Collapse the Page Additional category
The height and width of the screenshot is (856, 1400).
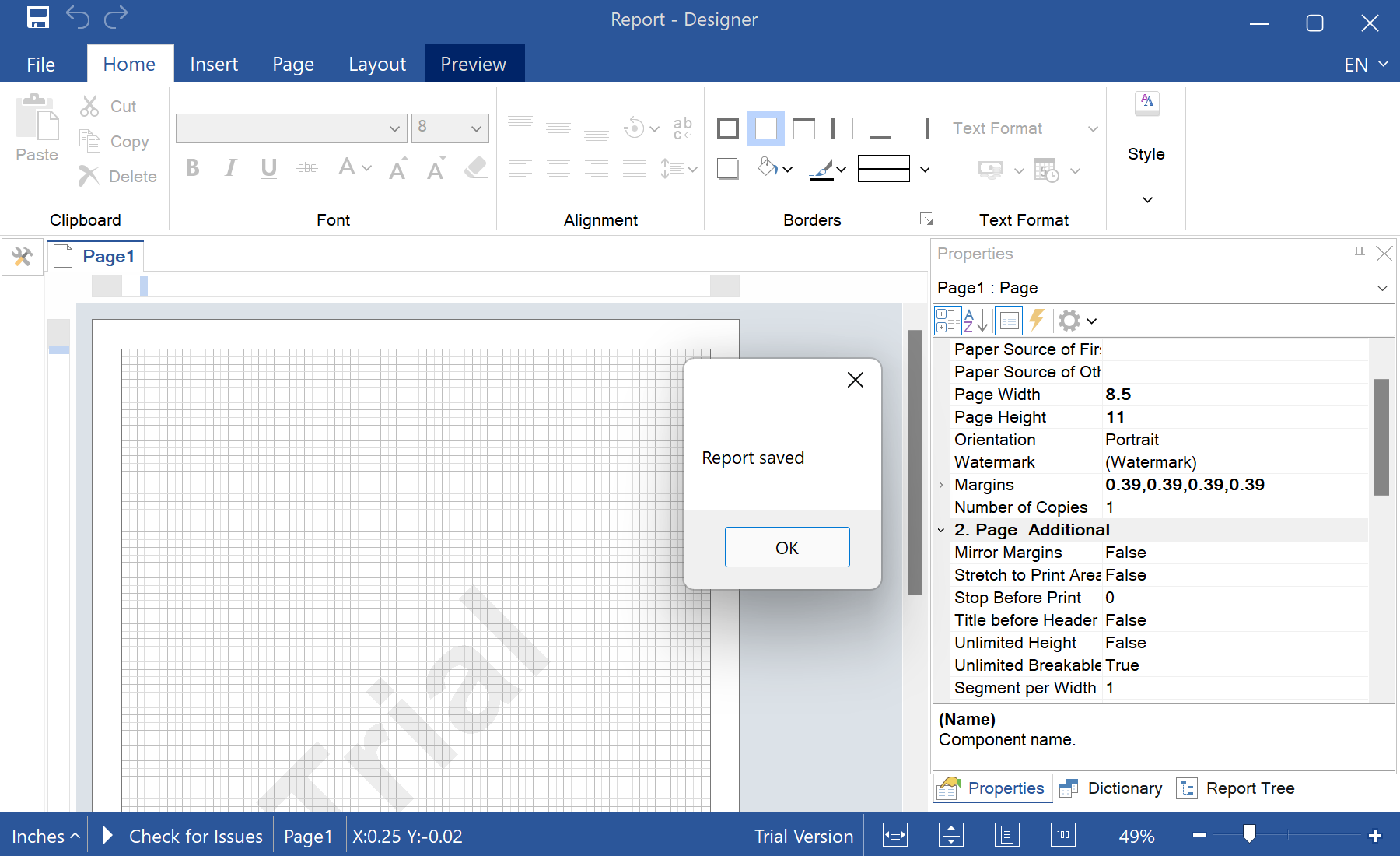click(941, 530)
